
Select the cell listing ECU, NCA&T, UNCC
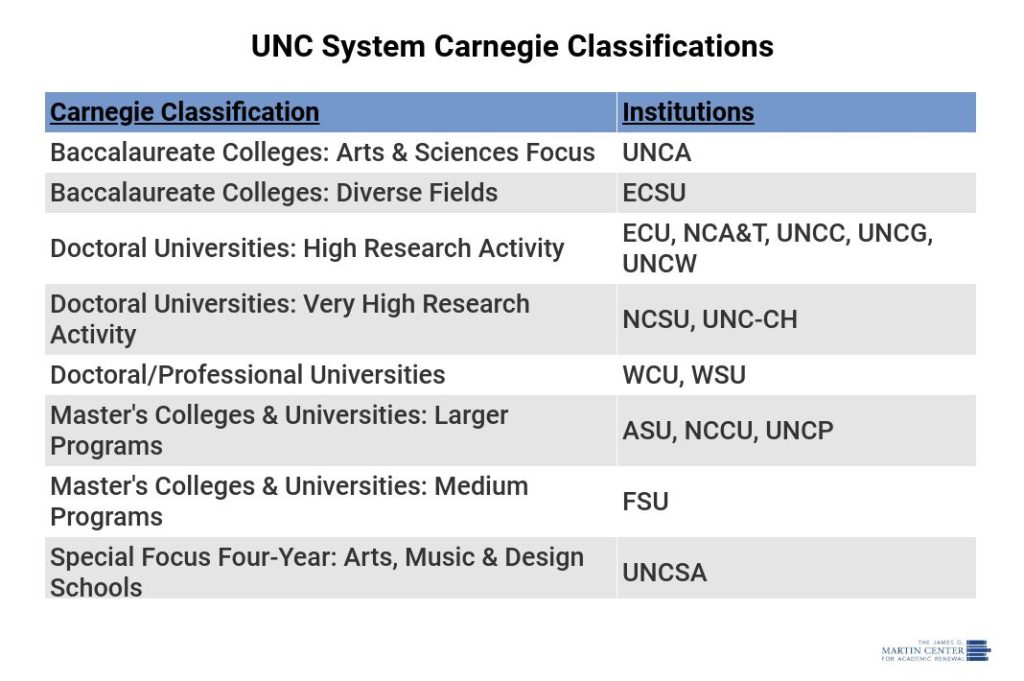click(777, 248)
